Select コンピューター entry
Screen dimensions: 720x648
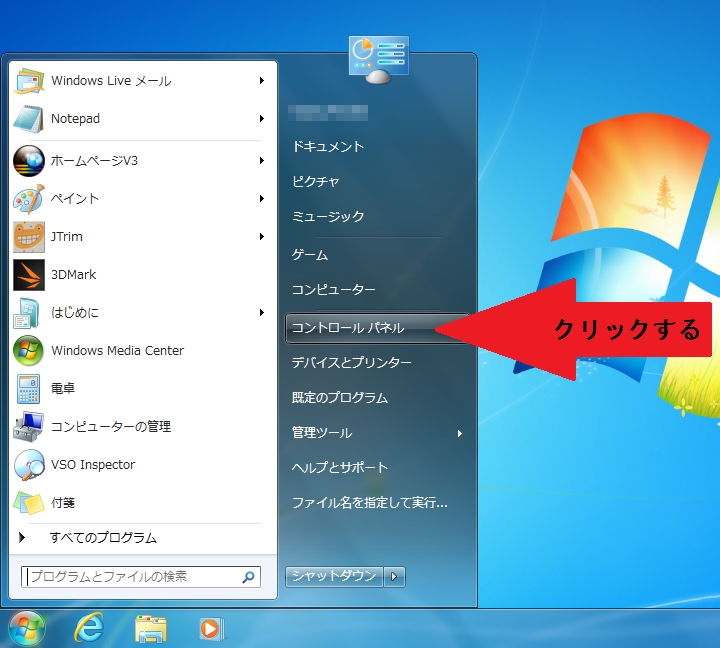click(x=334, y=289)
